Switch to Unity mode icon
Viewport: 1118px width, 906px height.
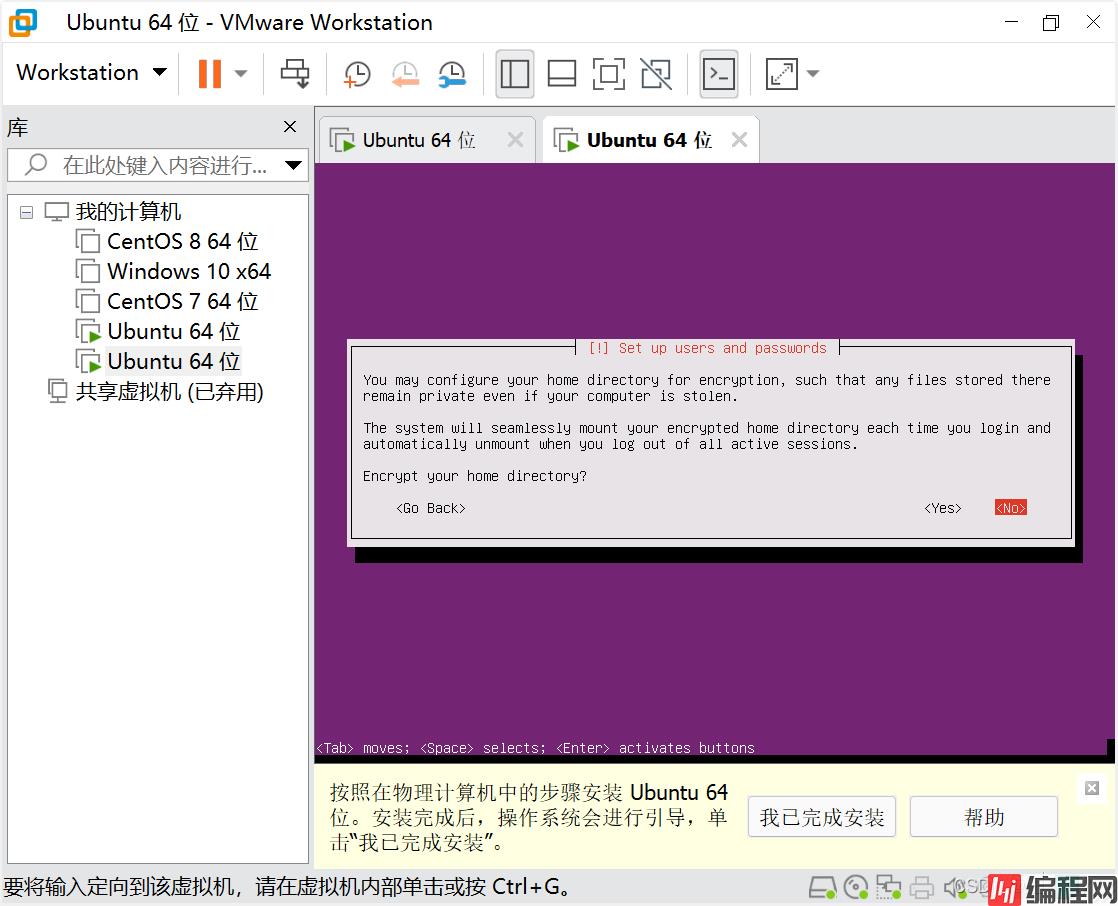[656, 73]
